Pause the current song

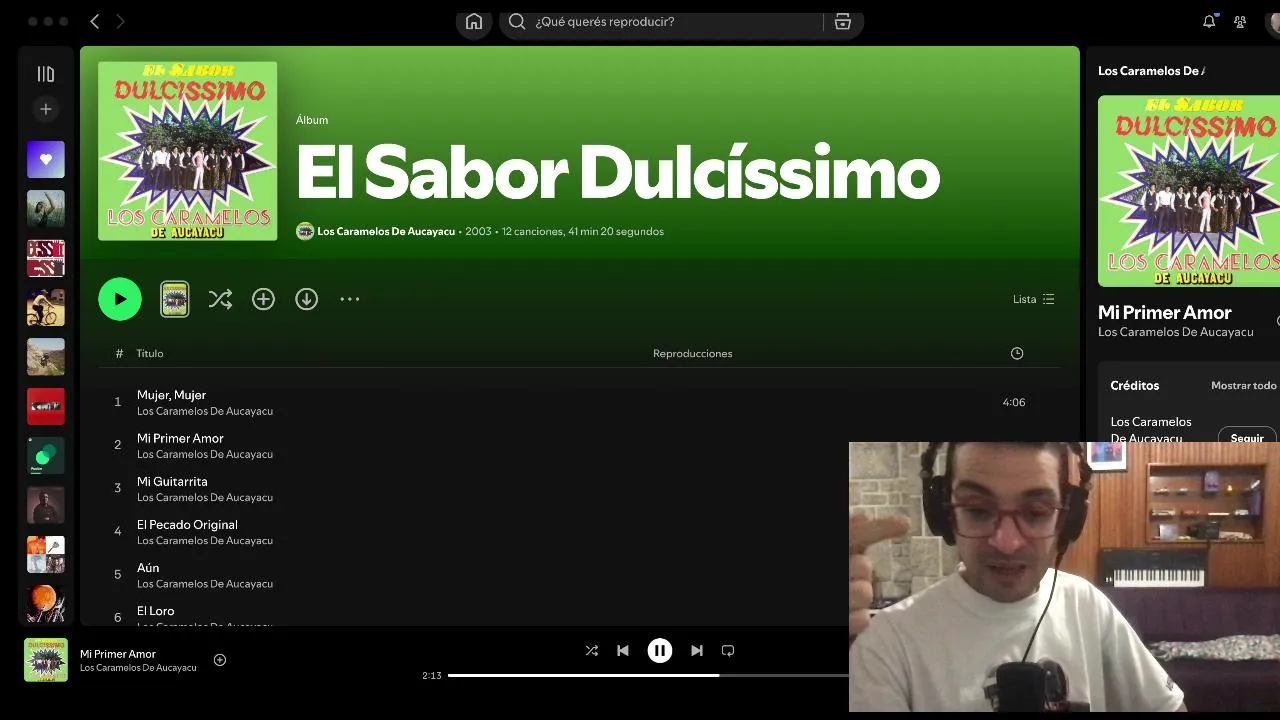pyautogui.click(x=660, y=650)
